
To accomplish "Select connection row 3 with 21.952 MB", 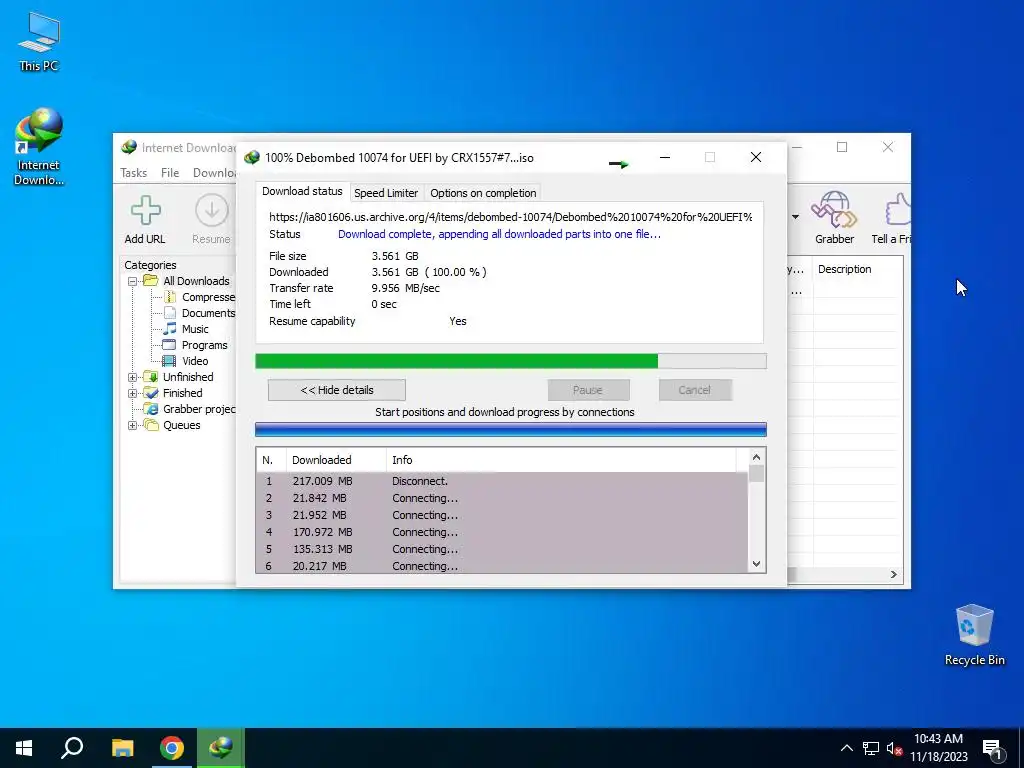I will 502,515.
